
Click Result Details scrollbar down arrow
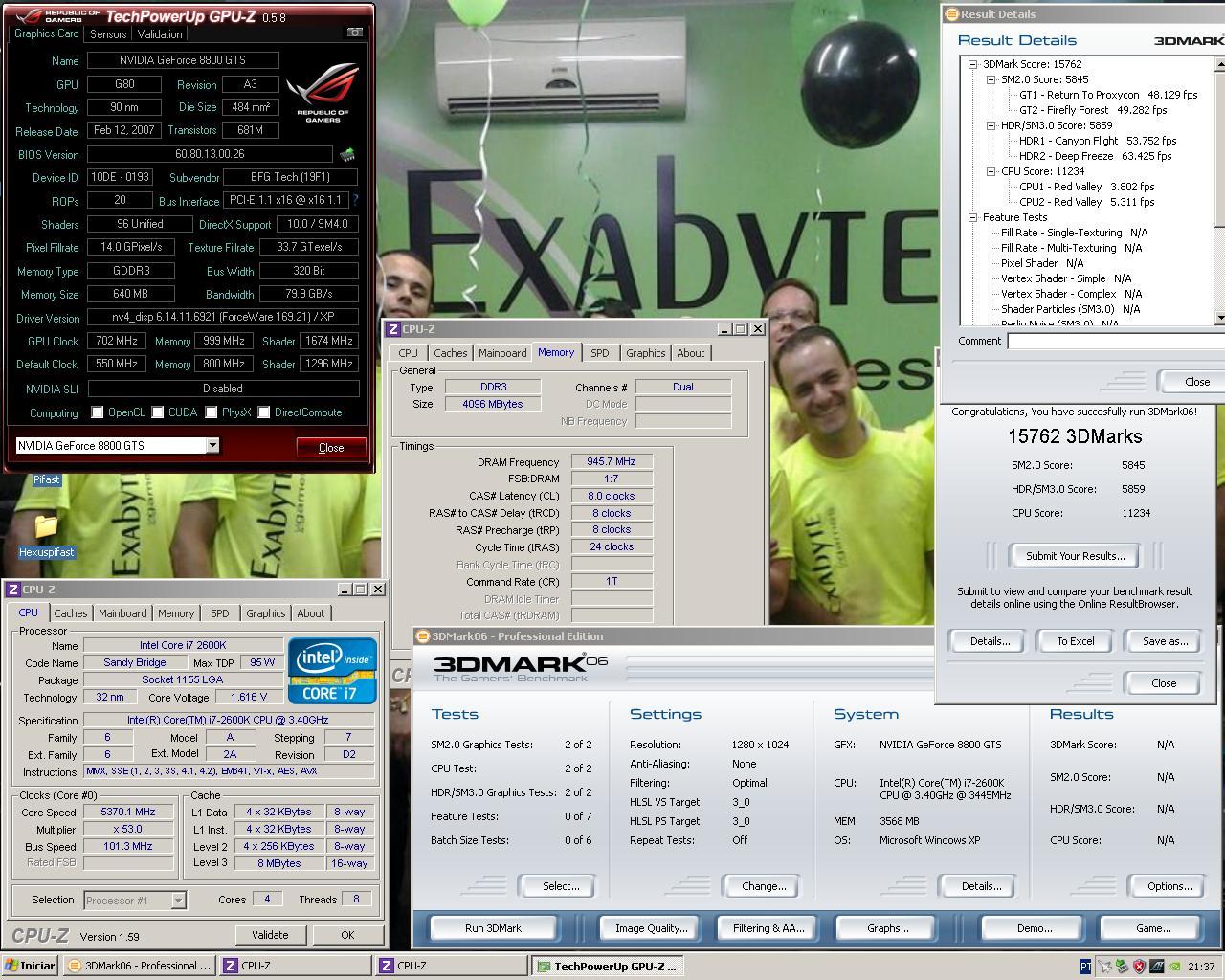1220,317
